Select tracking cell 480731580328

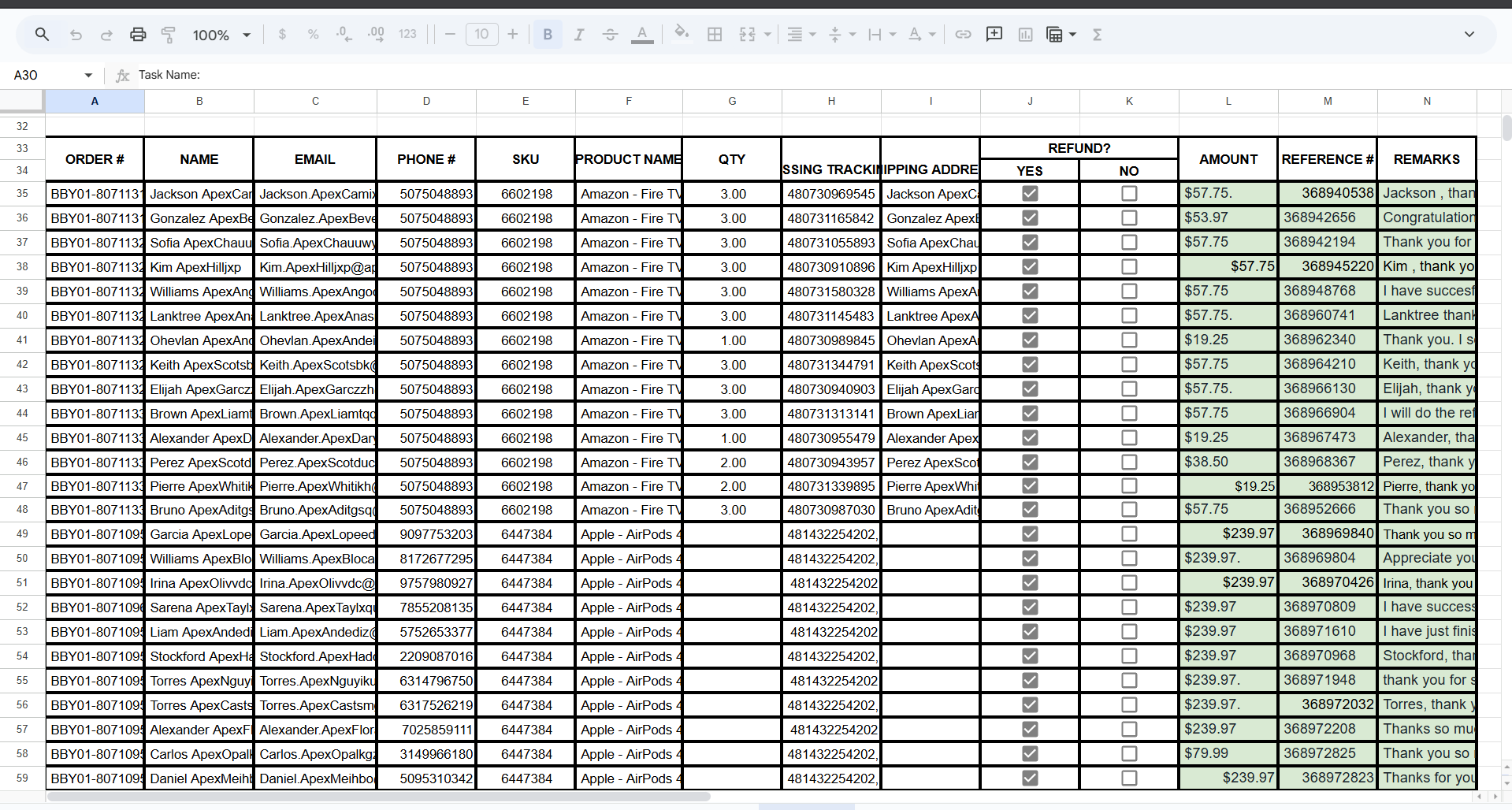(831, 292)
